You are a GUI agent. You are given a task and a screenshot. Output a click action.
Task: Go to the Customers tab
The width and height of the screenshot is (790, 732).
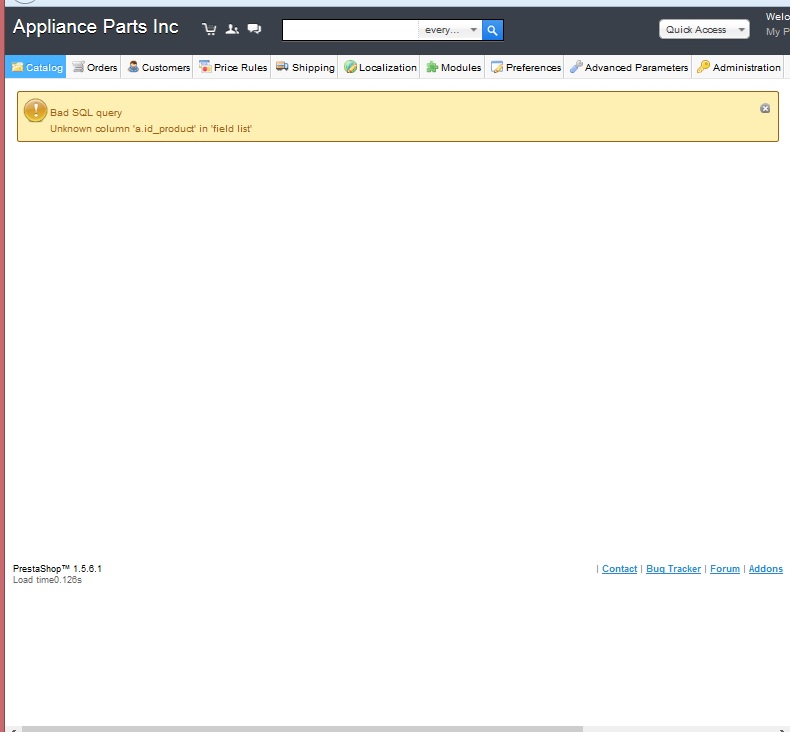point(158,67)
